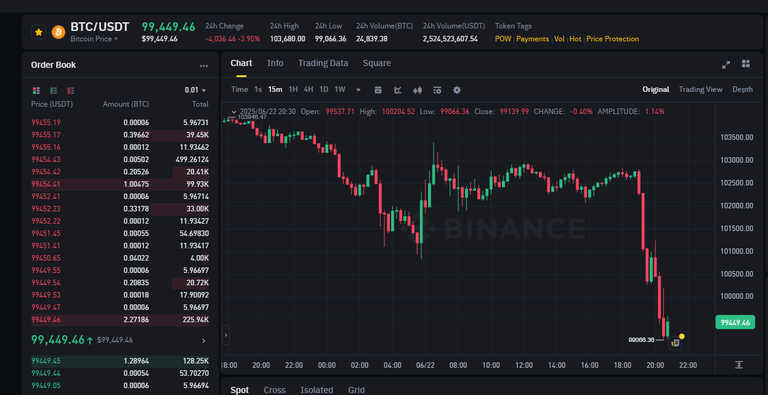
Task: Change the candlestick chart style icon
Action: pos(418,90)
